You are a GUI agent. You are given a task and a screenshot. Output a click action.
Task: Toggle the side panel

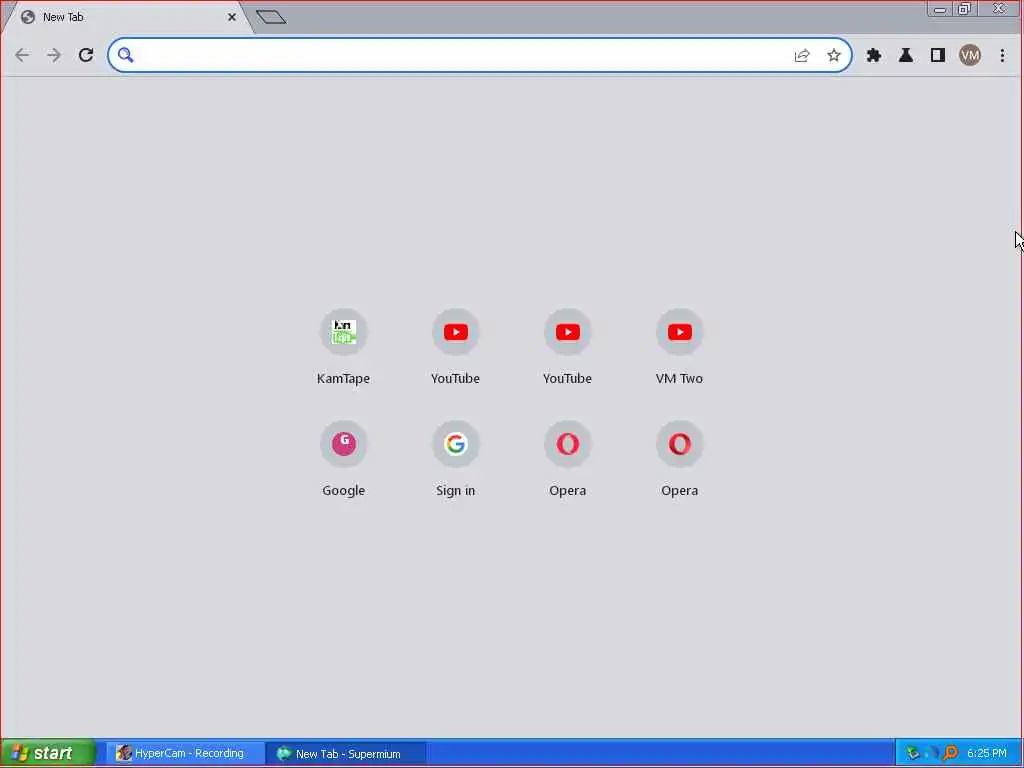938,56
